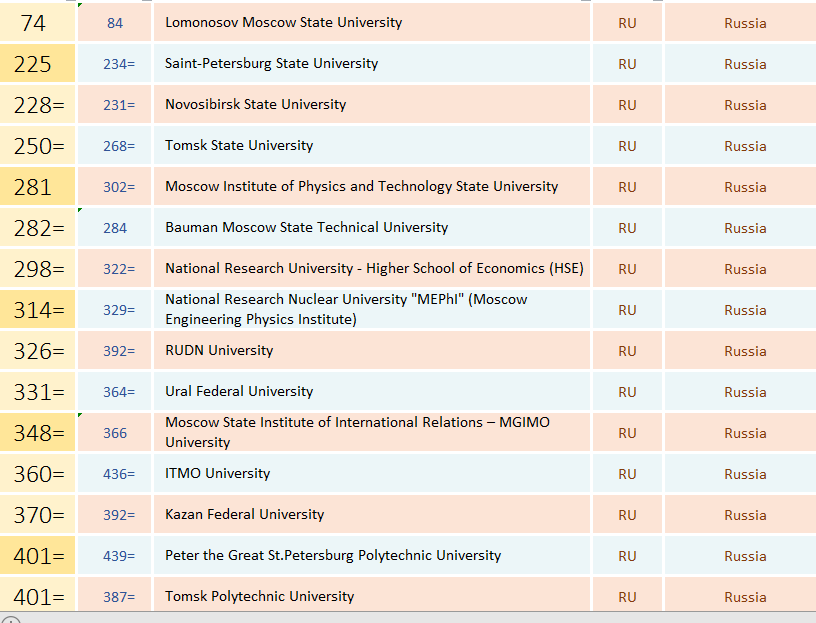Screen dimensions: 816x623
Task: Click Bauman Moscow State Technical University cell
Action: [x=372, y=227]
